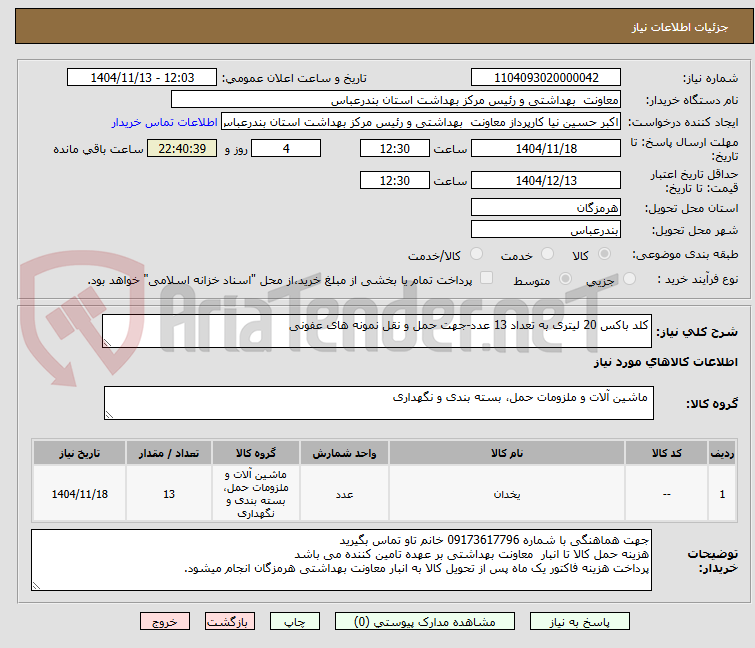Click response deadline date 1404/11/18 field
Screen dimensions: 755x648
546,148
